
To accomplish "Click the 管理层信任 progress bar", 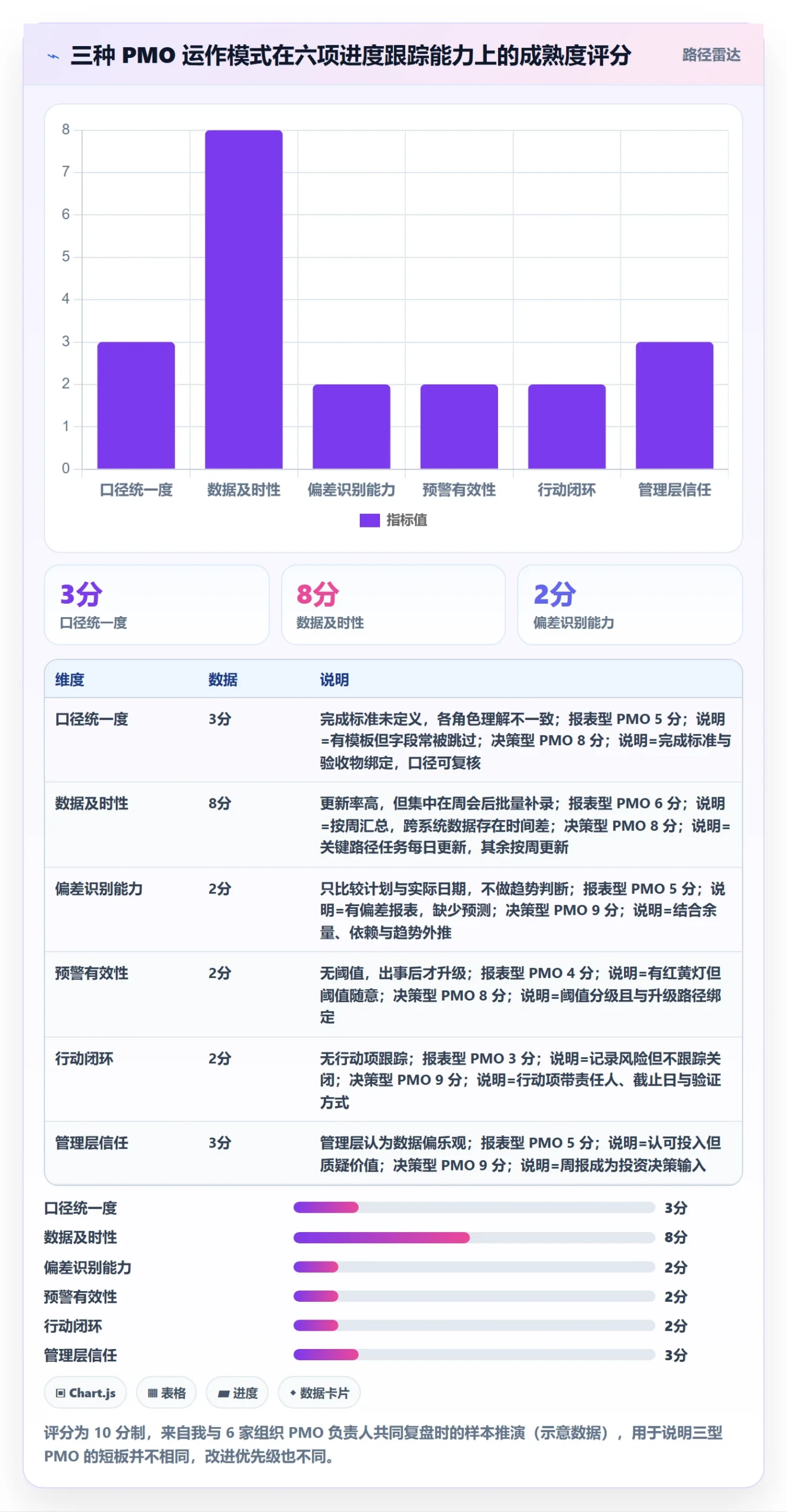I will pyautogui.click(x=474, y=1354).
